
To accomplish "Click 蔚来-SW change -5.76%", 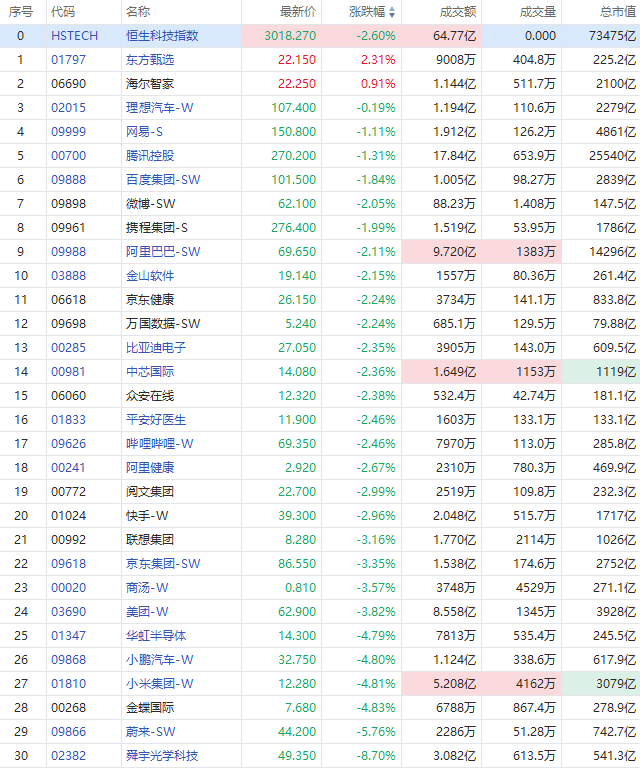I will (x=376, y=732).
